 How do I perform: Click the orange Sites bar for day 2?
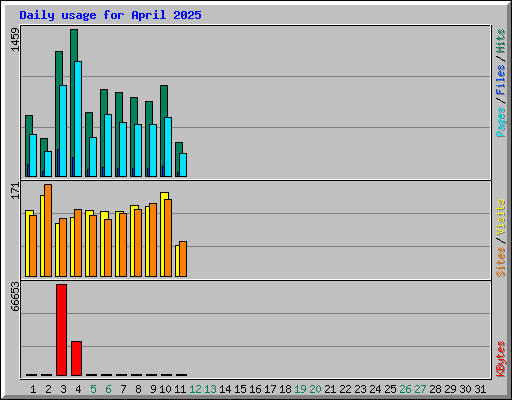tap(48, 230)
